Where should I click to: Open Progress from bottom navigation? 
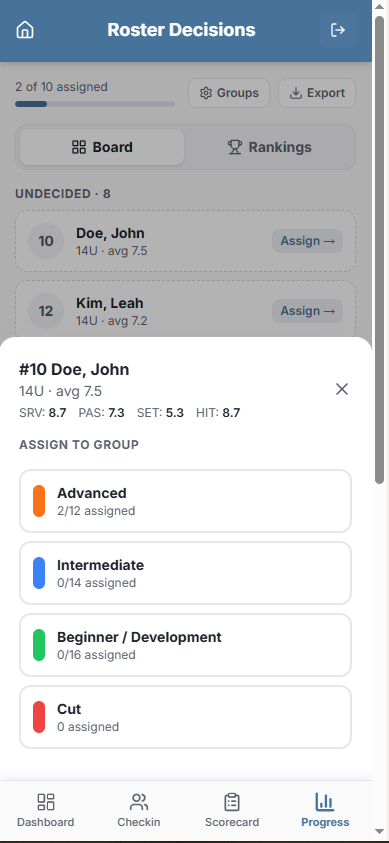[325, 810]
